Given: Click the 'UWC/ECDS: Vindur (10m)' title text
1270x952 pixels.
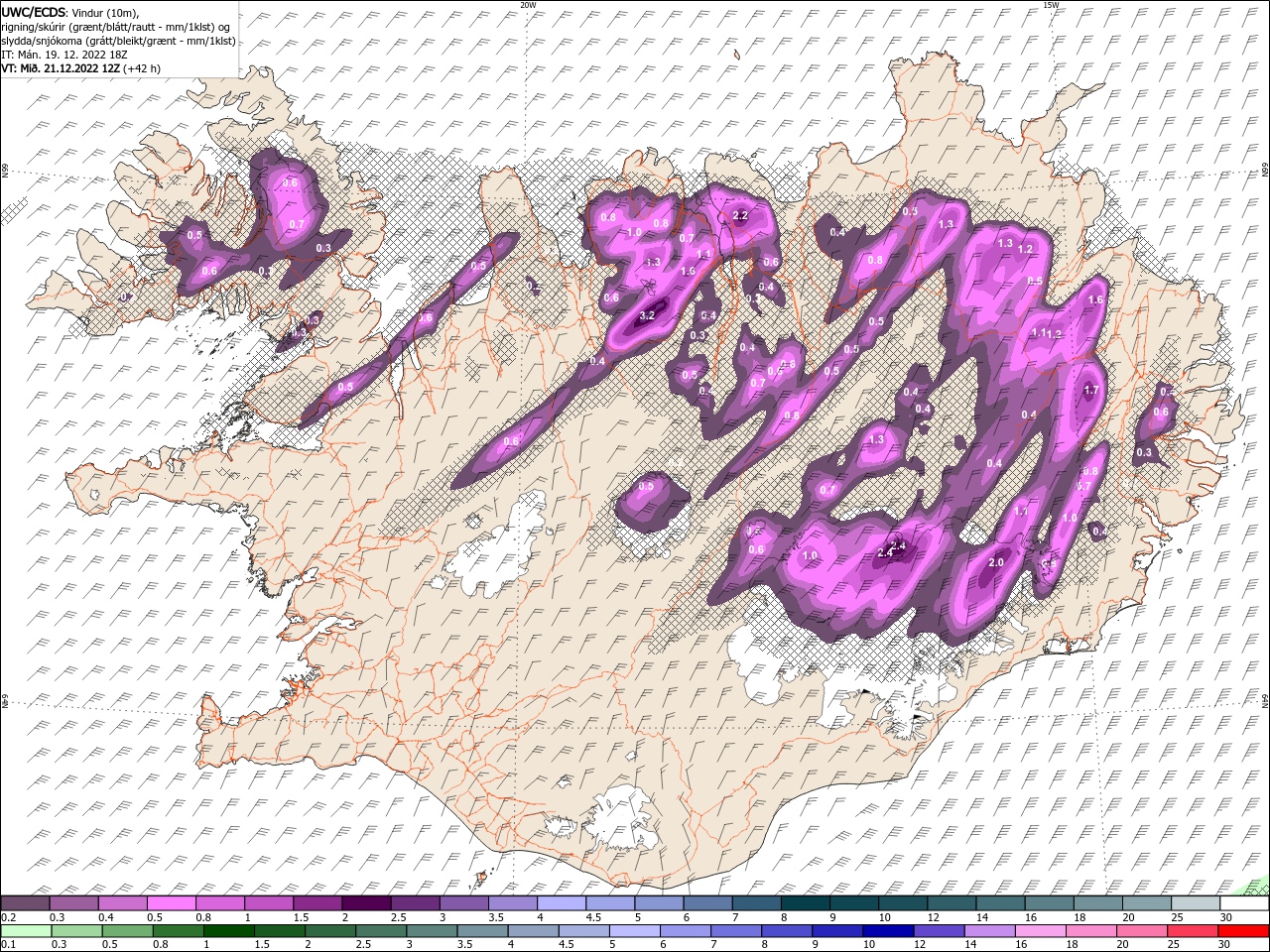Looking at the screenshot, I should coord(71,12).
